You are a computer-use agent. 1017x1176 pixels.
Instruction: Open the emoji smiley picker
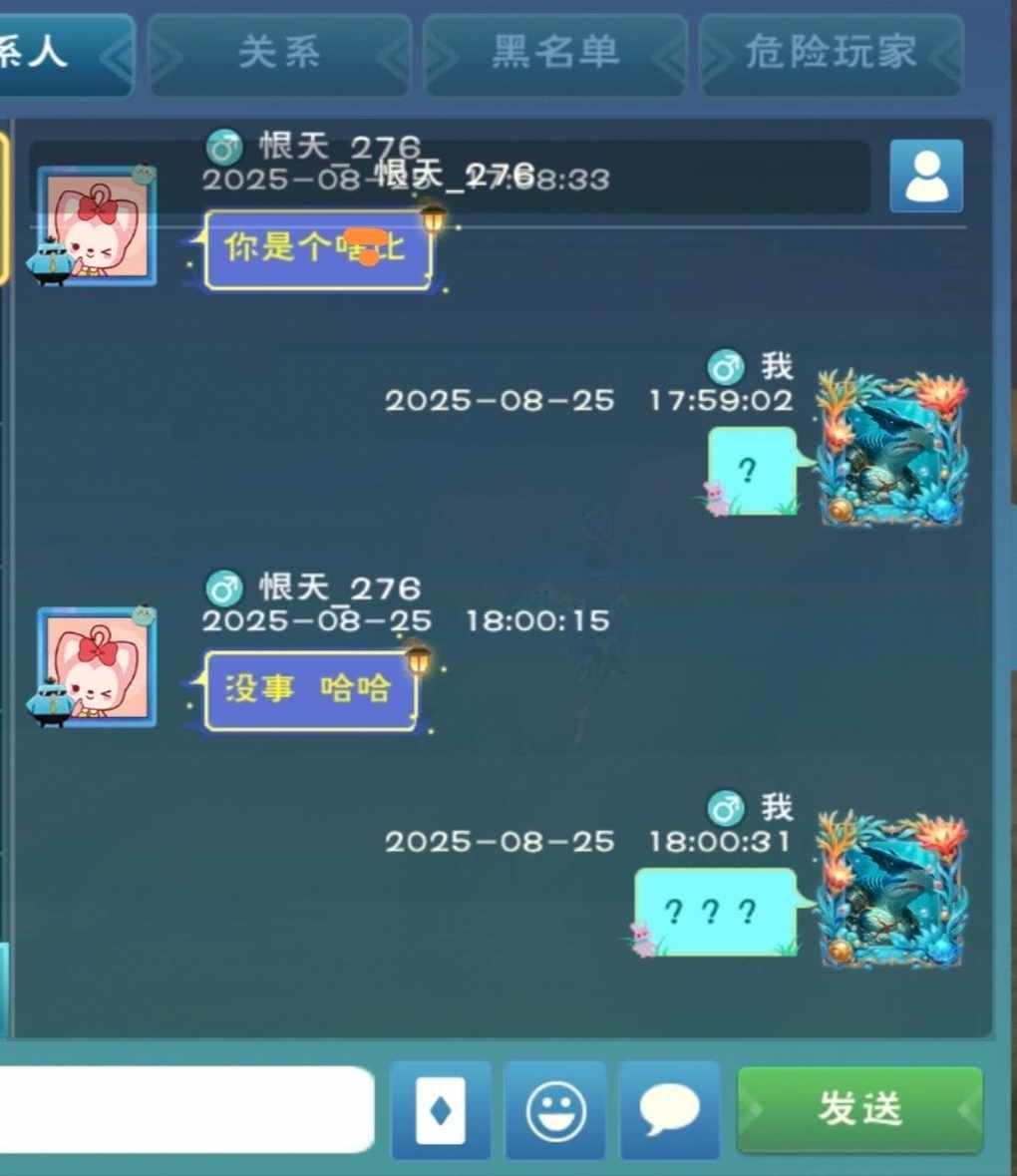pos(555,1111)
